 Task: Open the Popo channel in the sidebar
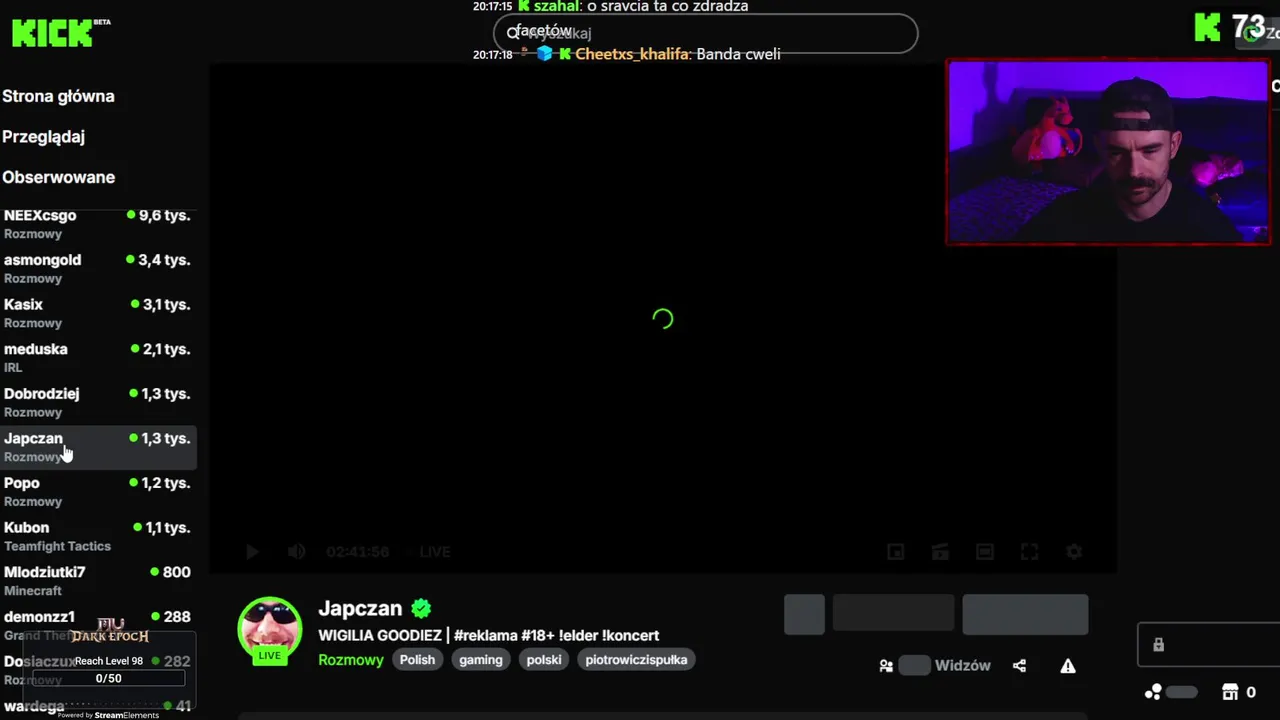[98, 491]
